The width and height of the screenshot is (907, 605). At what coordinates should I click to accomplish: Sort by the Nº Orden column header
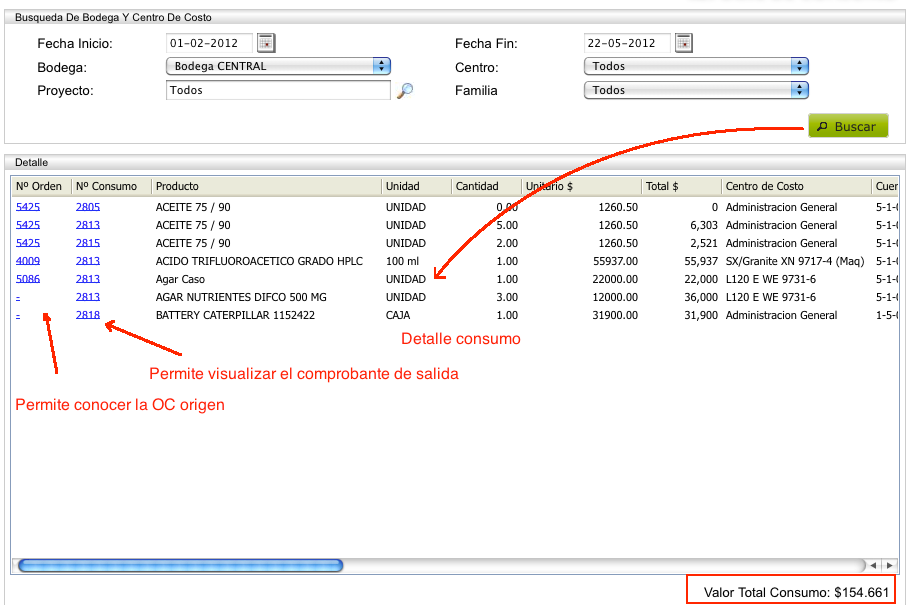pyautogui.click(x=41, y=186)
